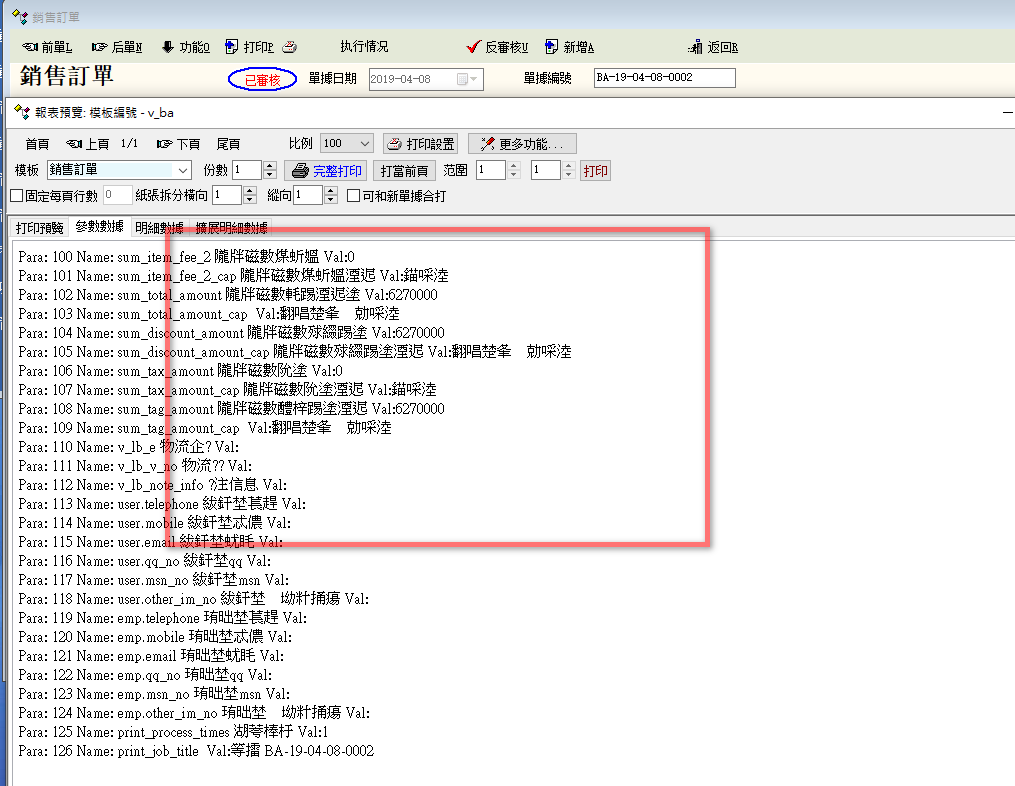This screenshot has height=786, width=1015.
Task: Click 反審核 to un-approve the order
Action: 475,47
